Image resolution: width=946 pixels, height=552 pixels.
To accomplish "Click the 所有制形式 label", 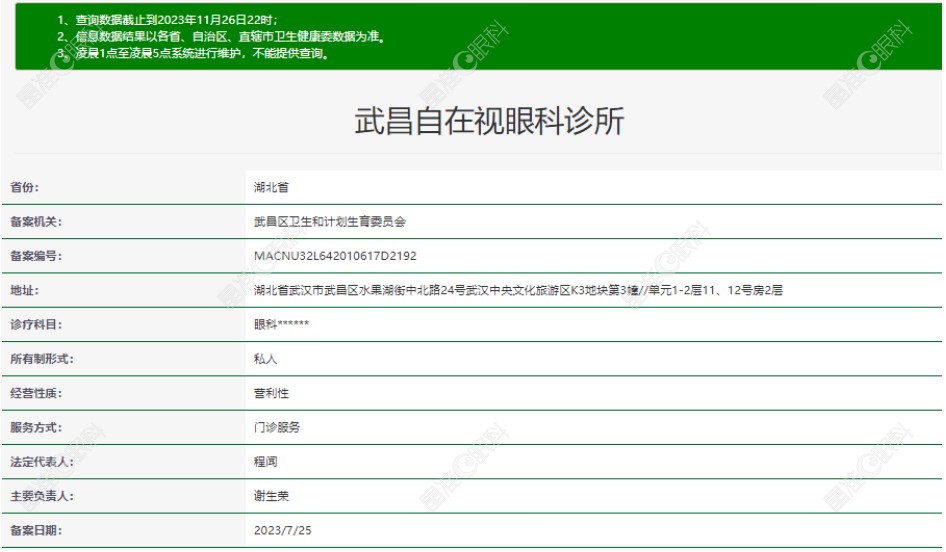I will (42, 359).
